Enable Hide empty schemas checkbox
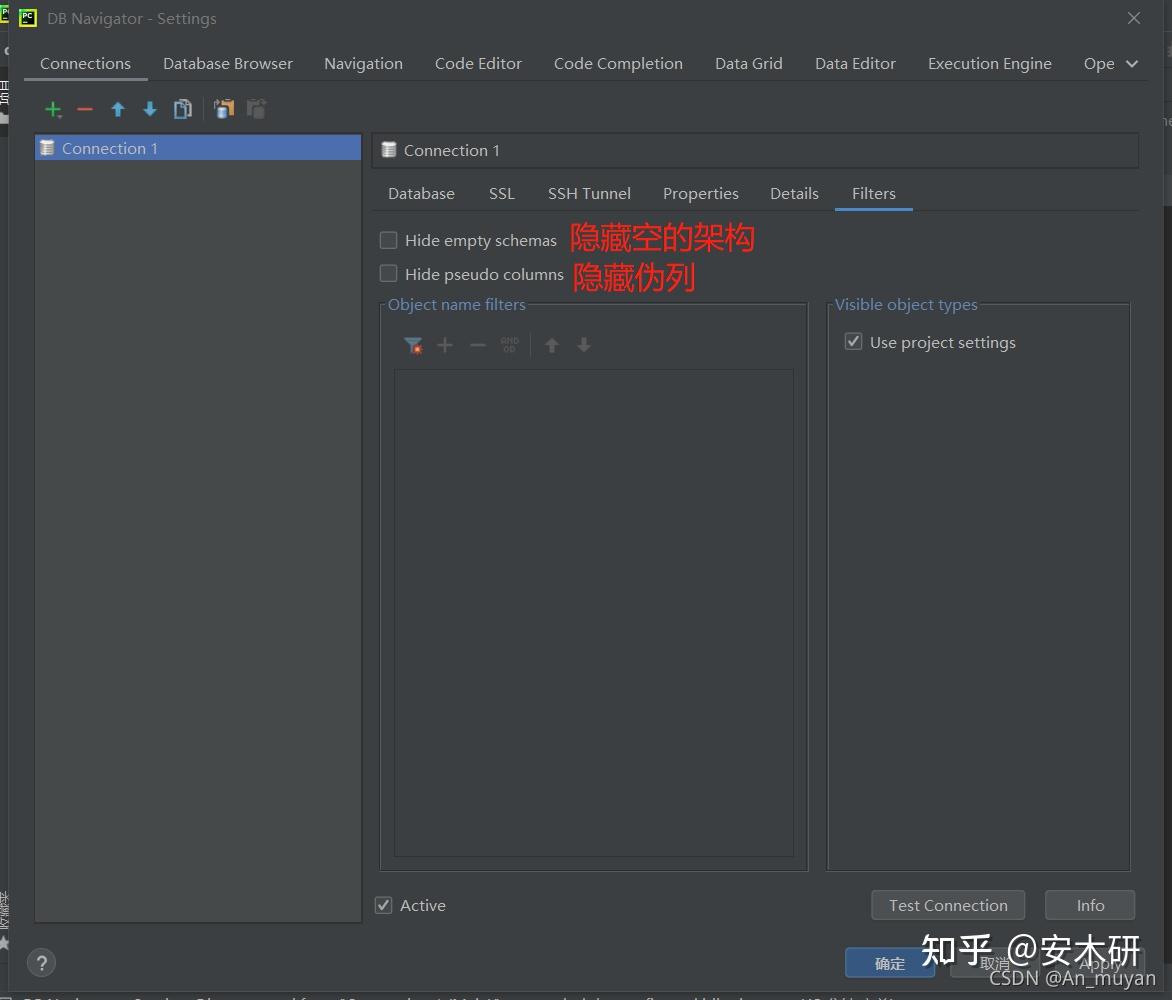This screenshot has width=1172, height=1000. coord(389,240)
